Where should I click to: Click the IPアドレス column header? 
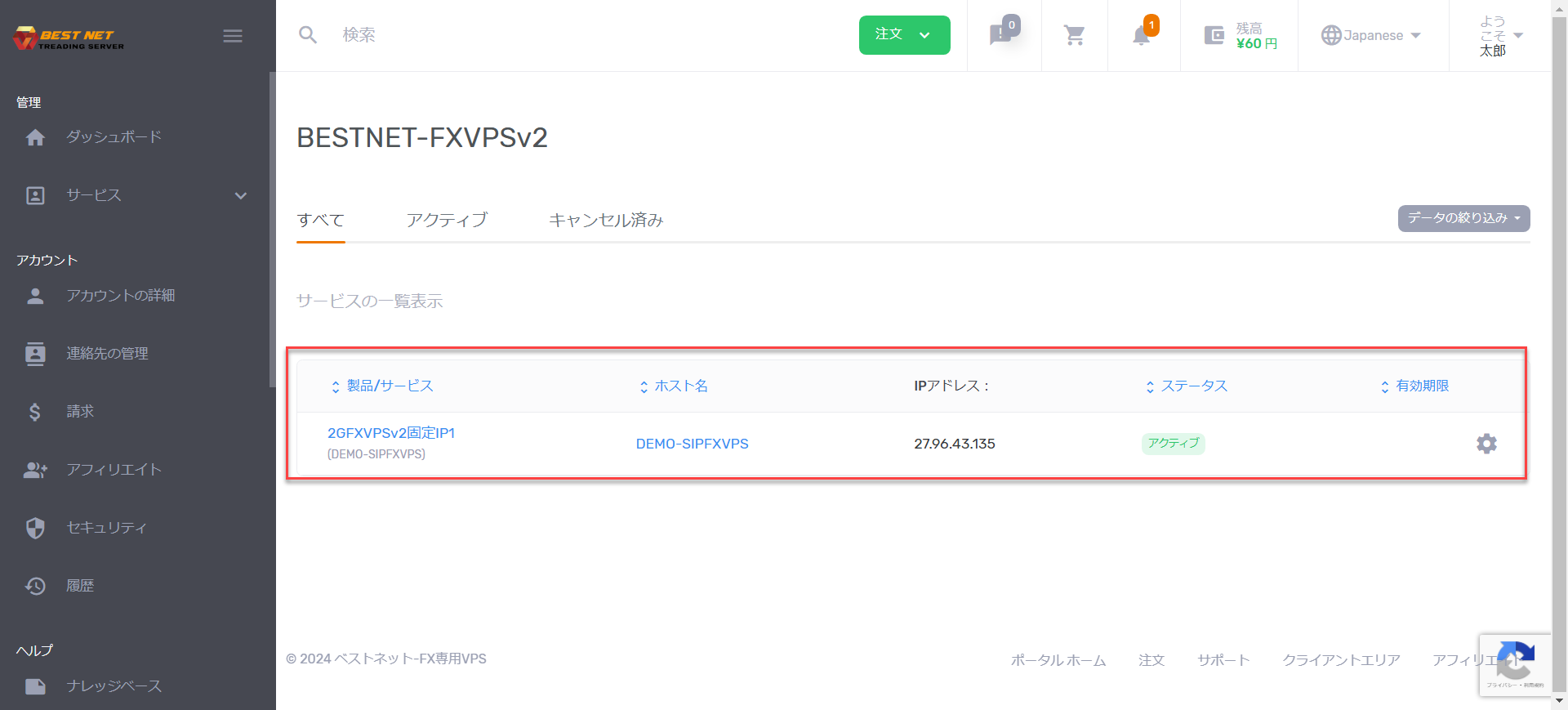pyautogui.click(x=951, y=386)
